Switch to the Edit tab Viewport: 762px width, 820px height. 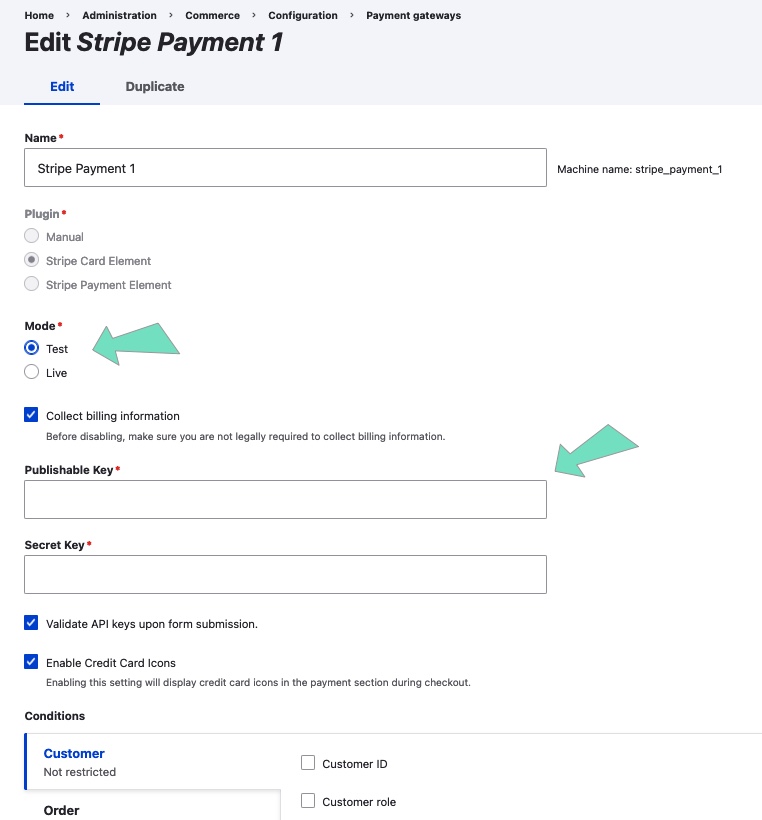coord(62,86)
